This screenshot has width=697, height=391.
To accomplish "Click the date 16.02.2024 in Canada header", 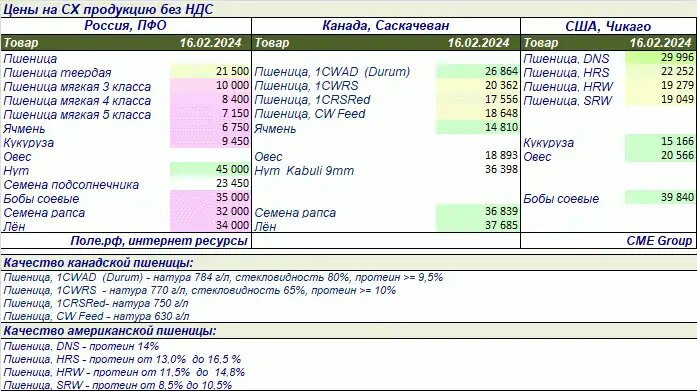I will point(478,43).
